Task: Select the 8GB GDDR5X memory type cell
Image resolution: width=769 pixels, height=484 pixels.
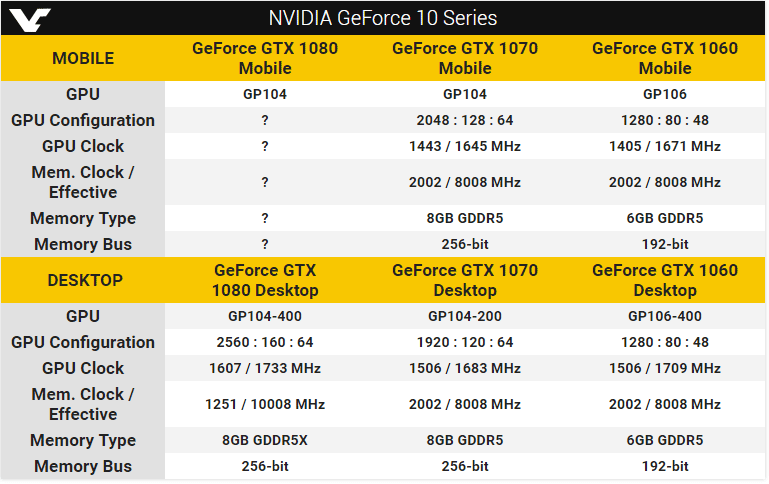Action: [265, 440]
